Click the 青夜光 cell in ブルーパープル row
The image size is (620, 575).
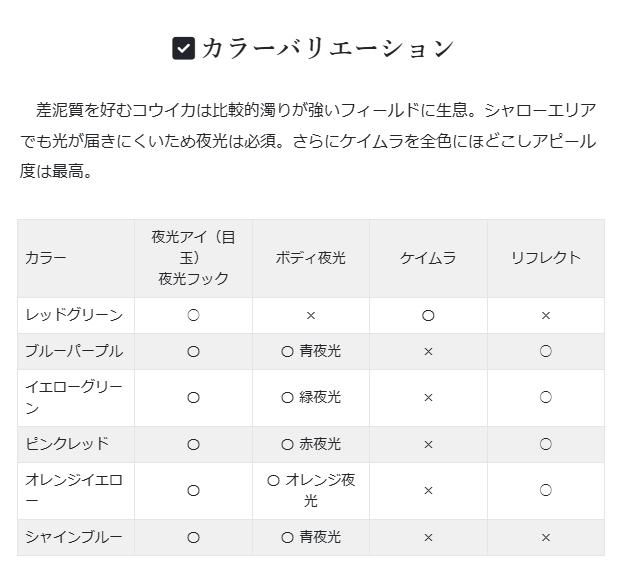coord(311,351)
